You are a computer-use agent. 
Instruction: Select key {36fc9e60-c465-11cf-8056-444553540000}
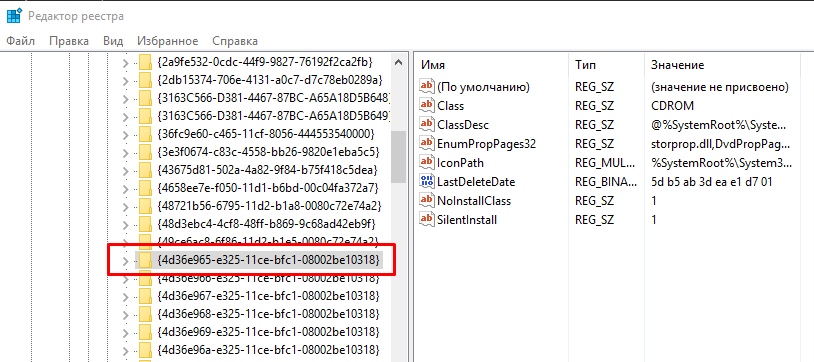[x=265, y=134]
